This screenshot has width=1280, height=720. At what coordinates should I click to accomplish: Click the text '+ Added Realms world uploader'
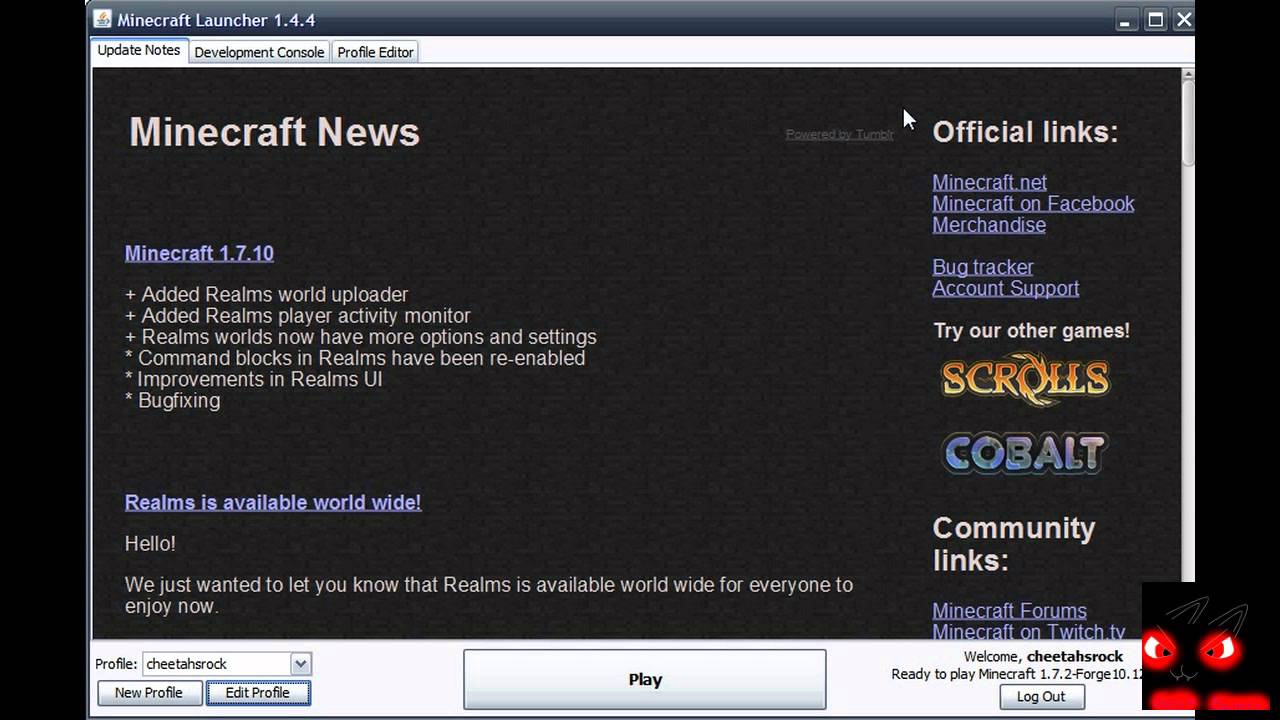click(x=267, y=295)
